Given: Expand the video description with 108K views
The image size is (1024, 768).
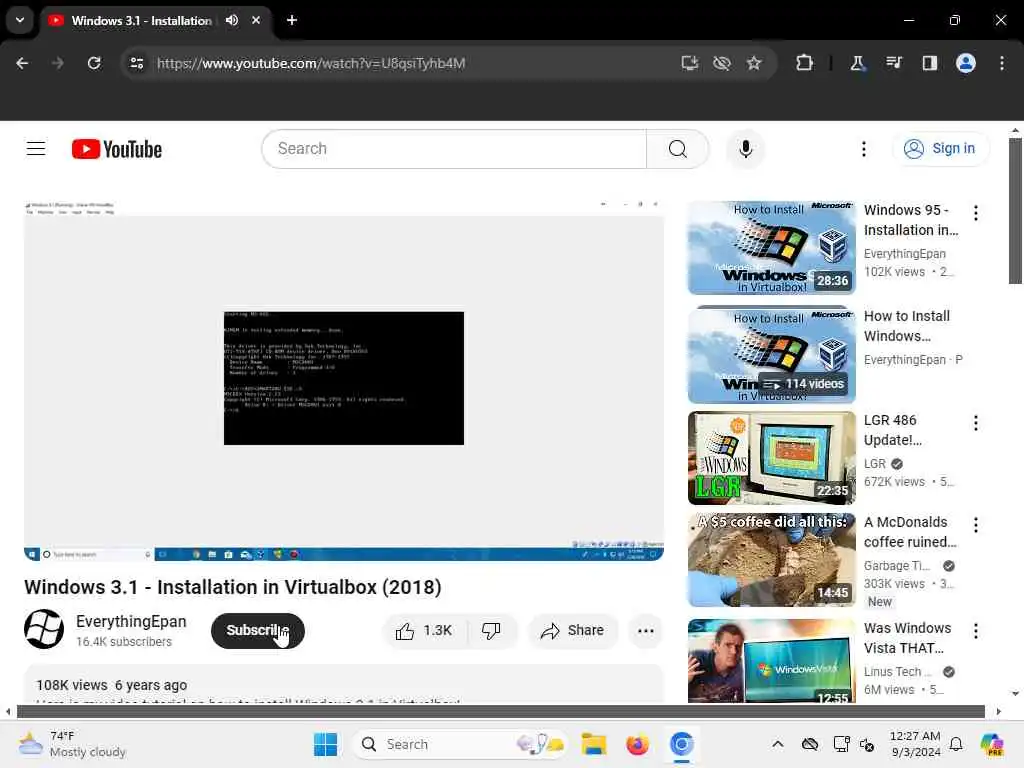Looking at the screenshot, I should click(x=344, y=684).
